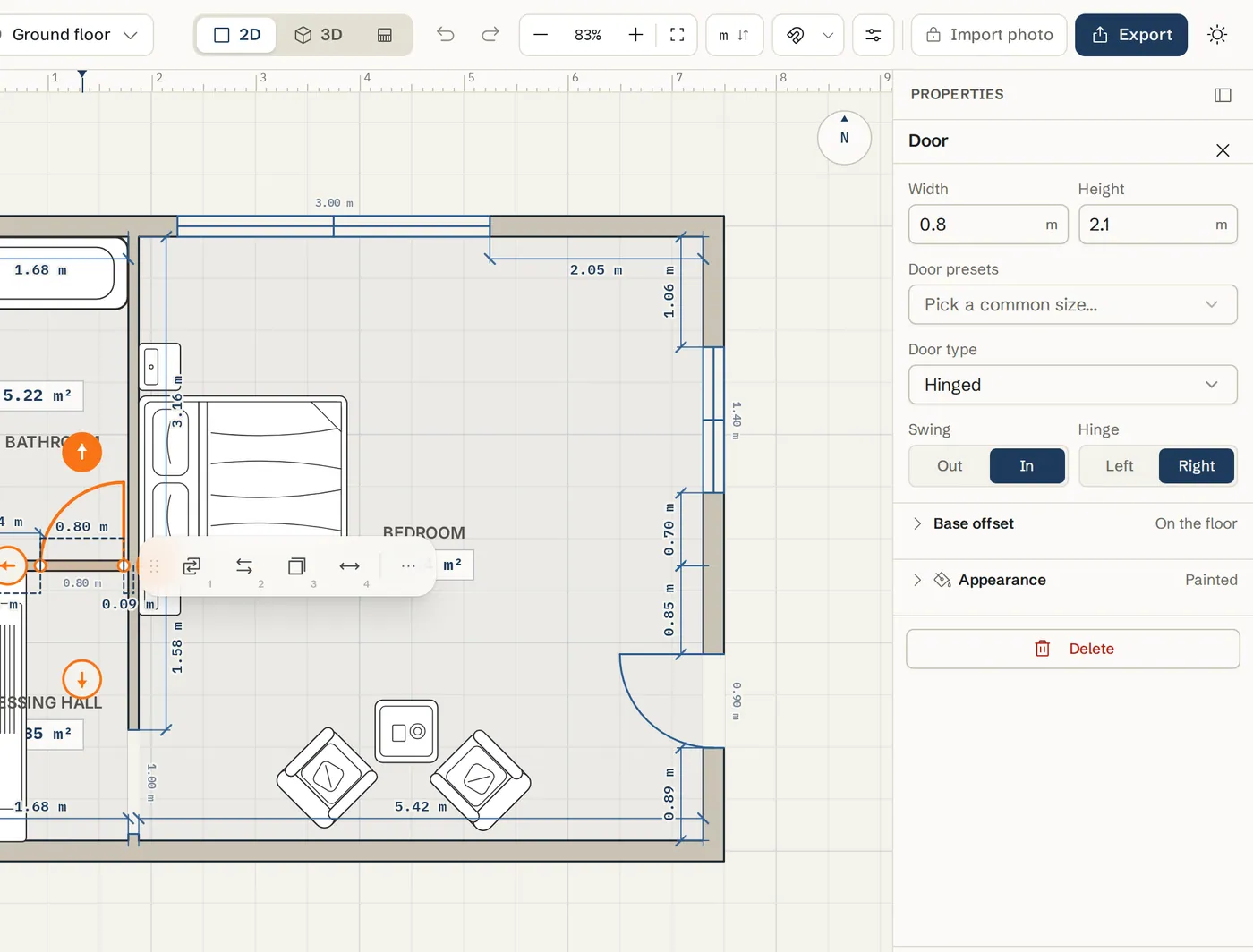This screenshot has width=1253, height=952.
Task: Switch to 3D view
Action: point(319,35)
